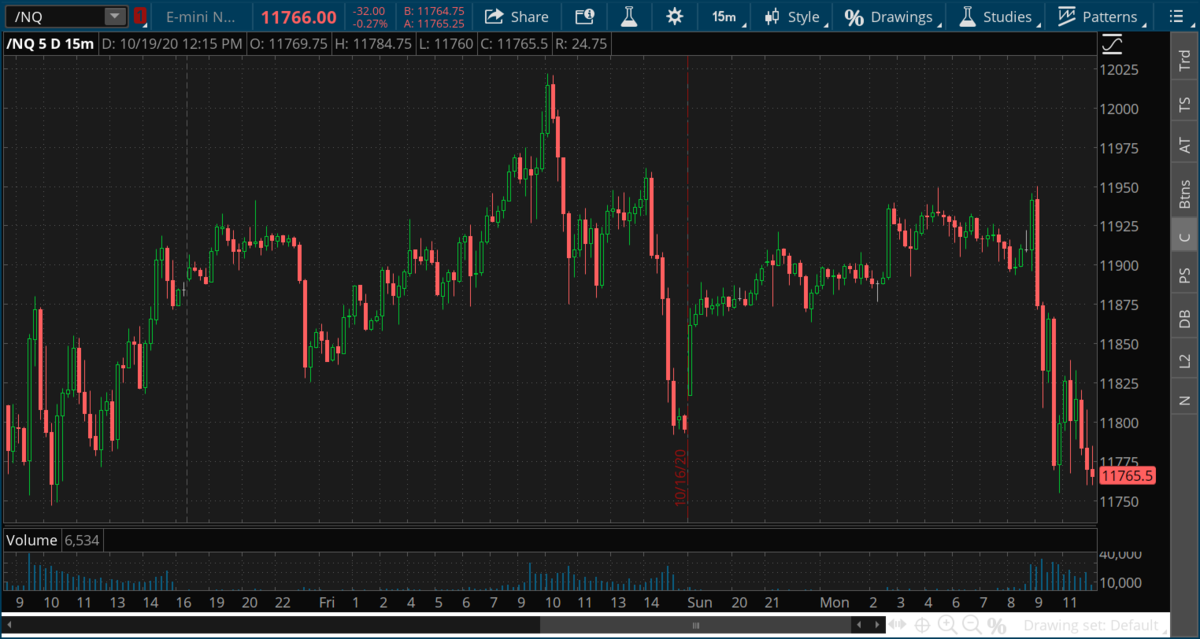Expand the Style dropdown menu
The height and width of the screenshot is (639, 1200).
click(x=791, y=16)
